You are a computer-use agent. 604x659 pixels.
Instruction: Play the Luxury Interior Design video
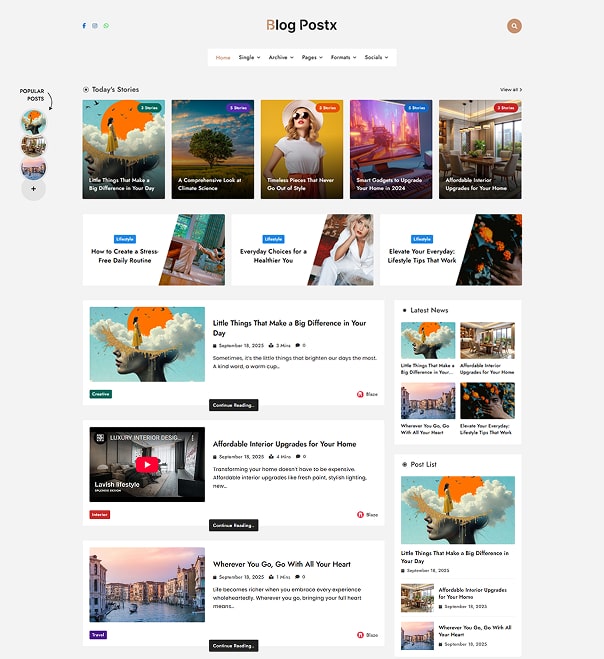coord(147,464)
